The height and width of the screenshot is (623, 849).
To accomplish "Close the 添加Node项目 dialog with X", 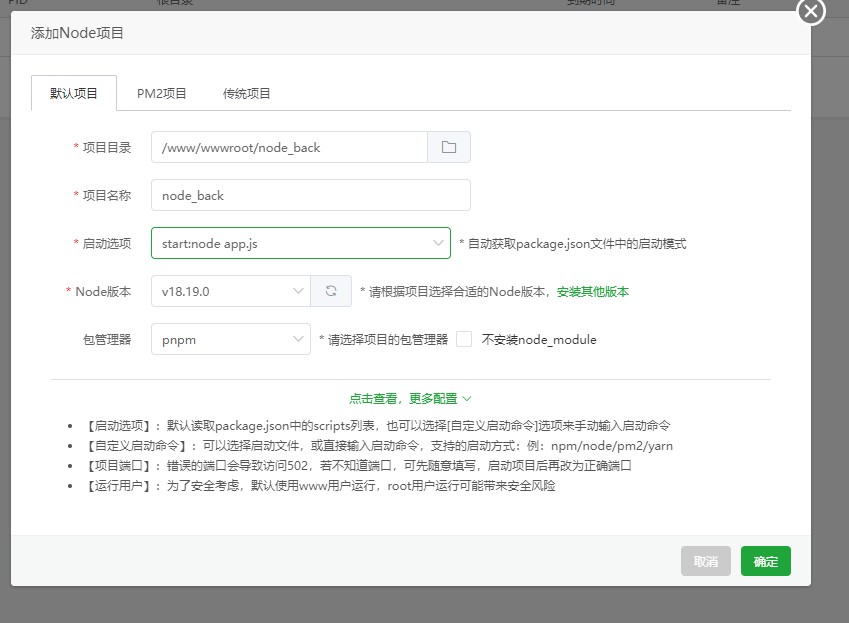I will point(811,11).
